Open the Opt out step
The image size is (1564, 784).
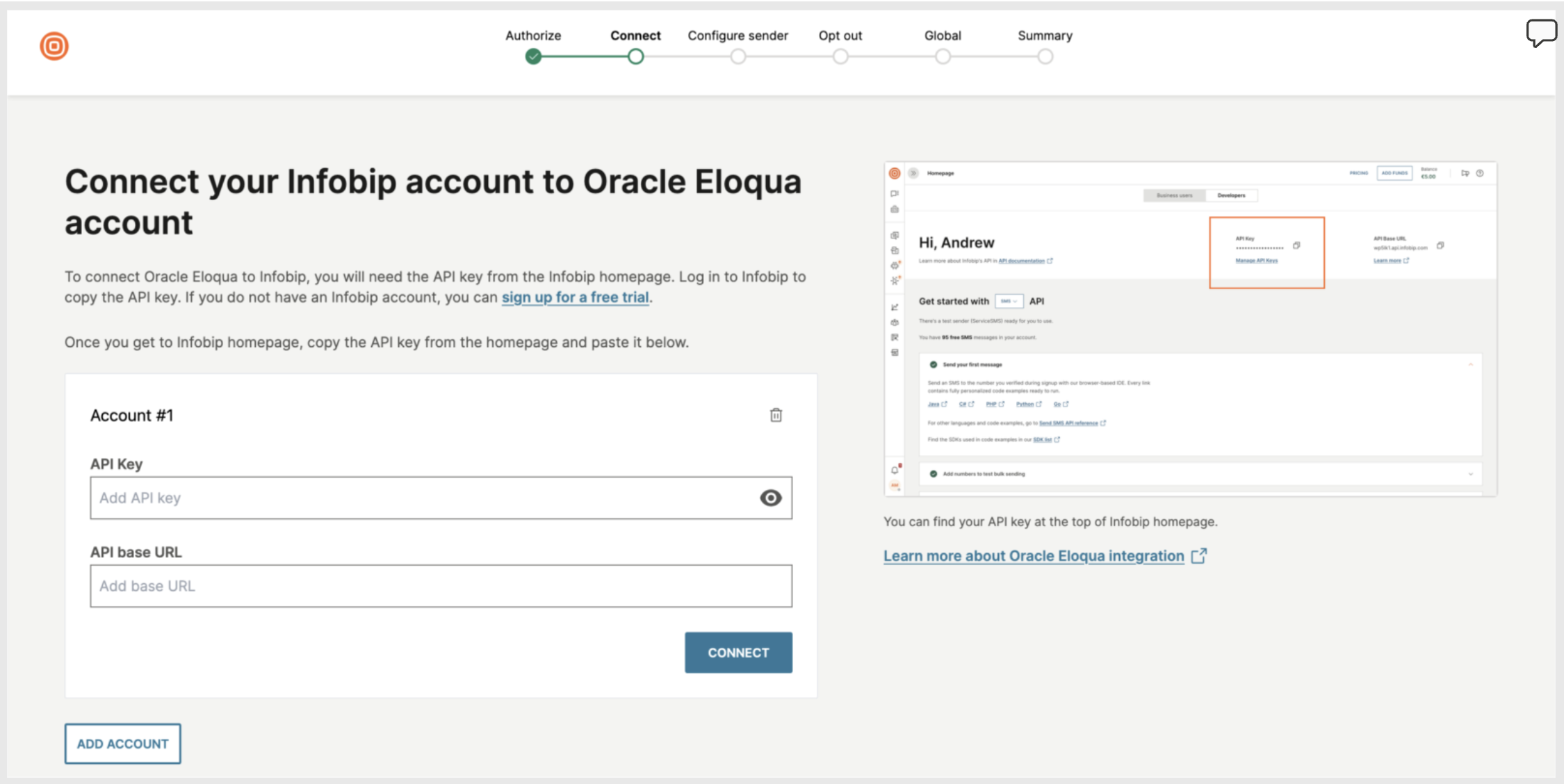(840, 35)
